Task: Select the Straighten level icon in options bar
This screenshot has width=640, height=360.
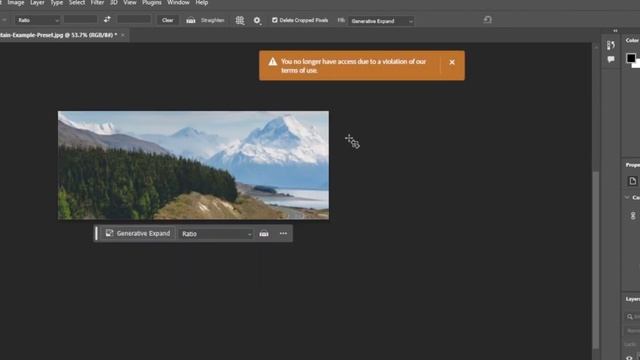Action: [x=191, y=20]
